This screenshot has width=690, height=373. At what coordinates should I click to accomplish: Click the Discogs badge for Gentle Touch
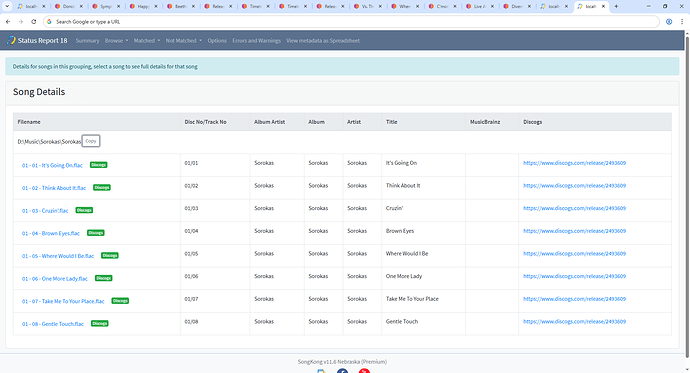tap(99, 323)
